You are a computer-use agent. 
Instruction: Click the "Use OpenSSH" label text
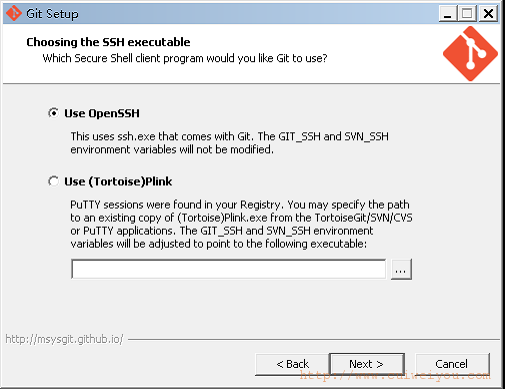tap(102, 113)
